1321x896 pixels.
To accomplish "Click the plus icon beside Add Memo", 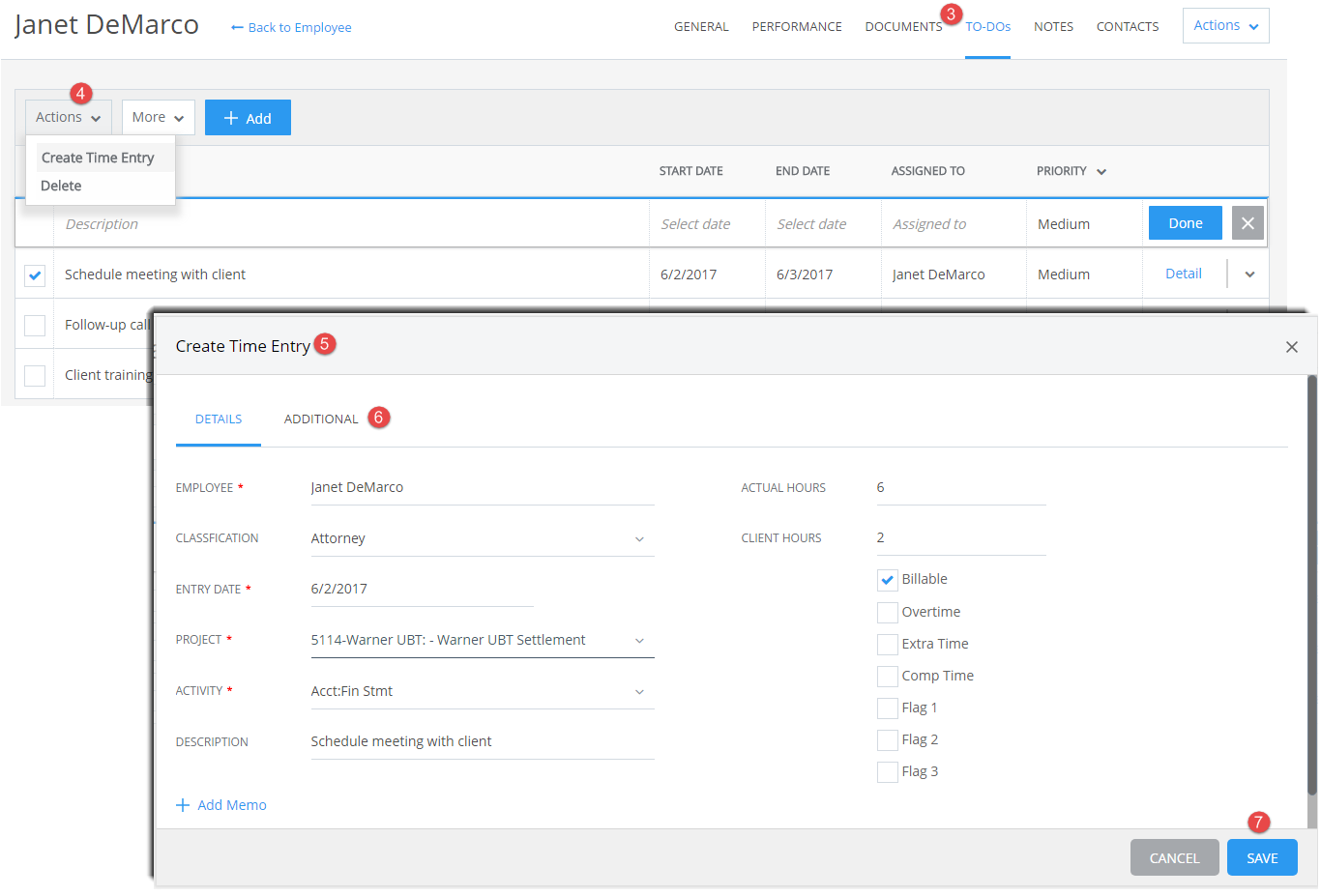I will coord(183,805).
